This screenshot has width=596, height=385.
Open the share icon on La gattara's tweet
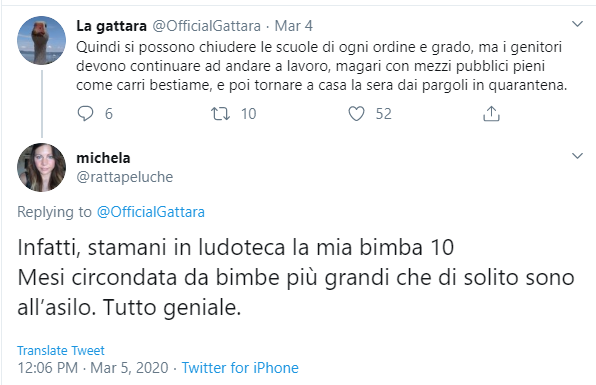coord(491,114)
